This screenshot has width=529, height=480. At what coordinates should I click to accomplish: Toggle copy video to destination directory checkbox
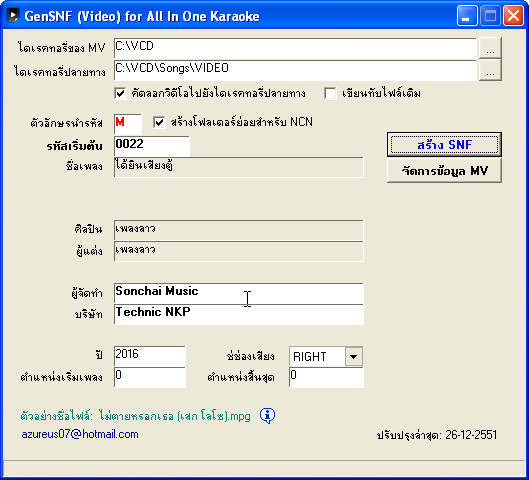tap(120, 93)
